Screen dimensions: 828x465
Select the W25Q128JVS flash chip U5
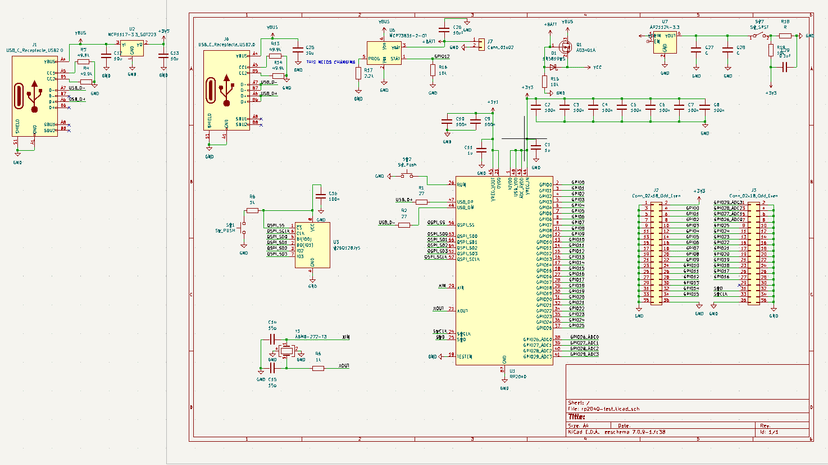pos(313,245)
